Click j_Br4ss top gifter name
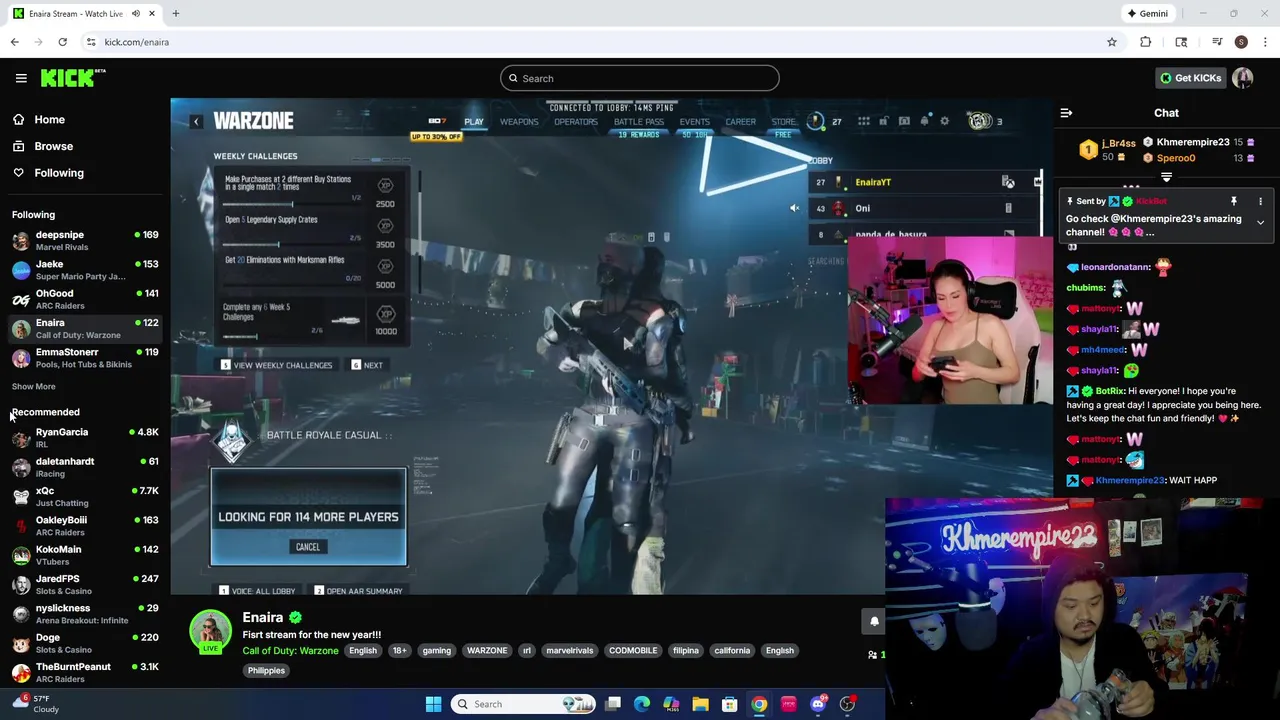 tap(1118, 144)
